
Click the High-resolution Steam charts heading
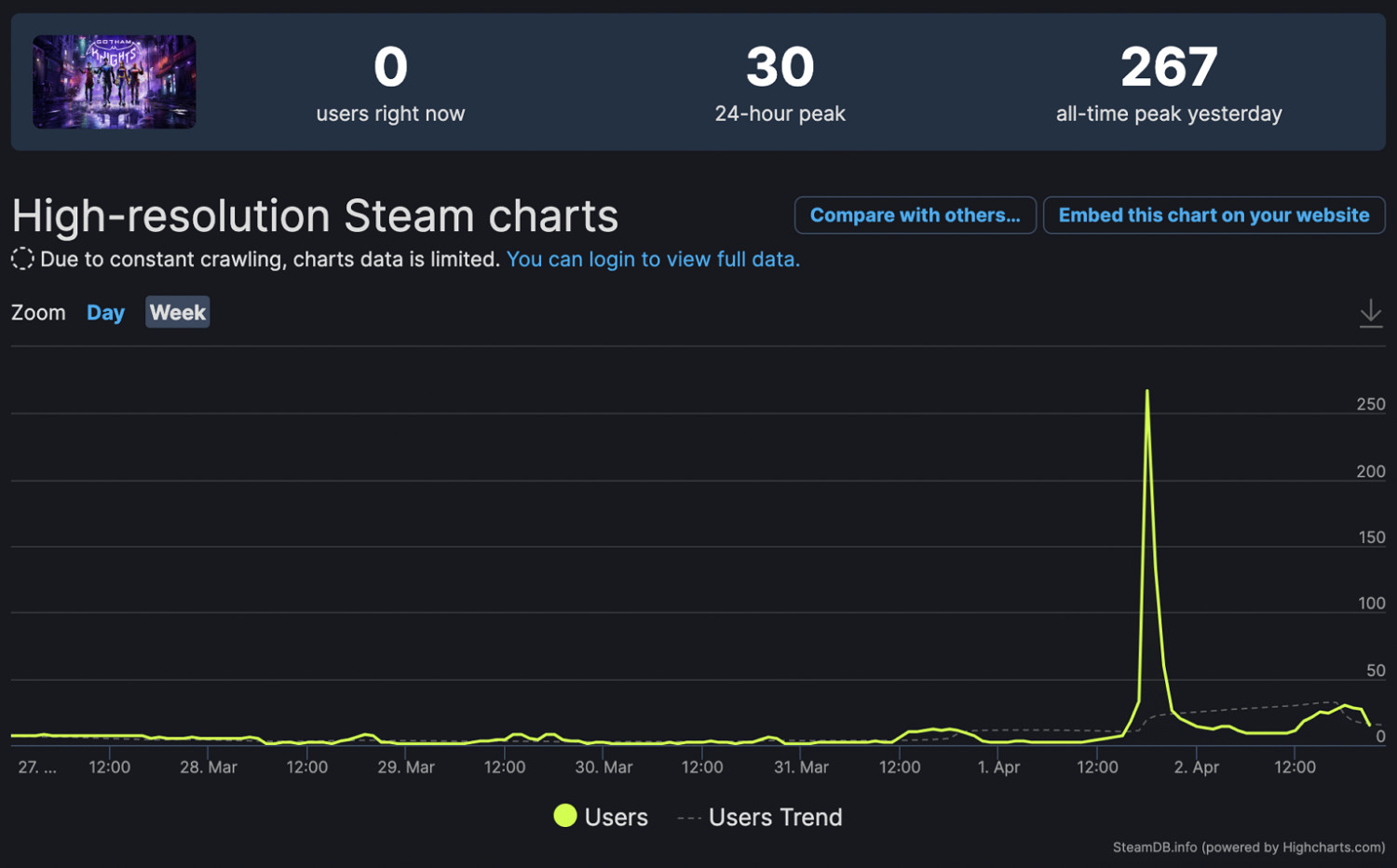(315, 216)
